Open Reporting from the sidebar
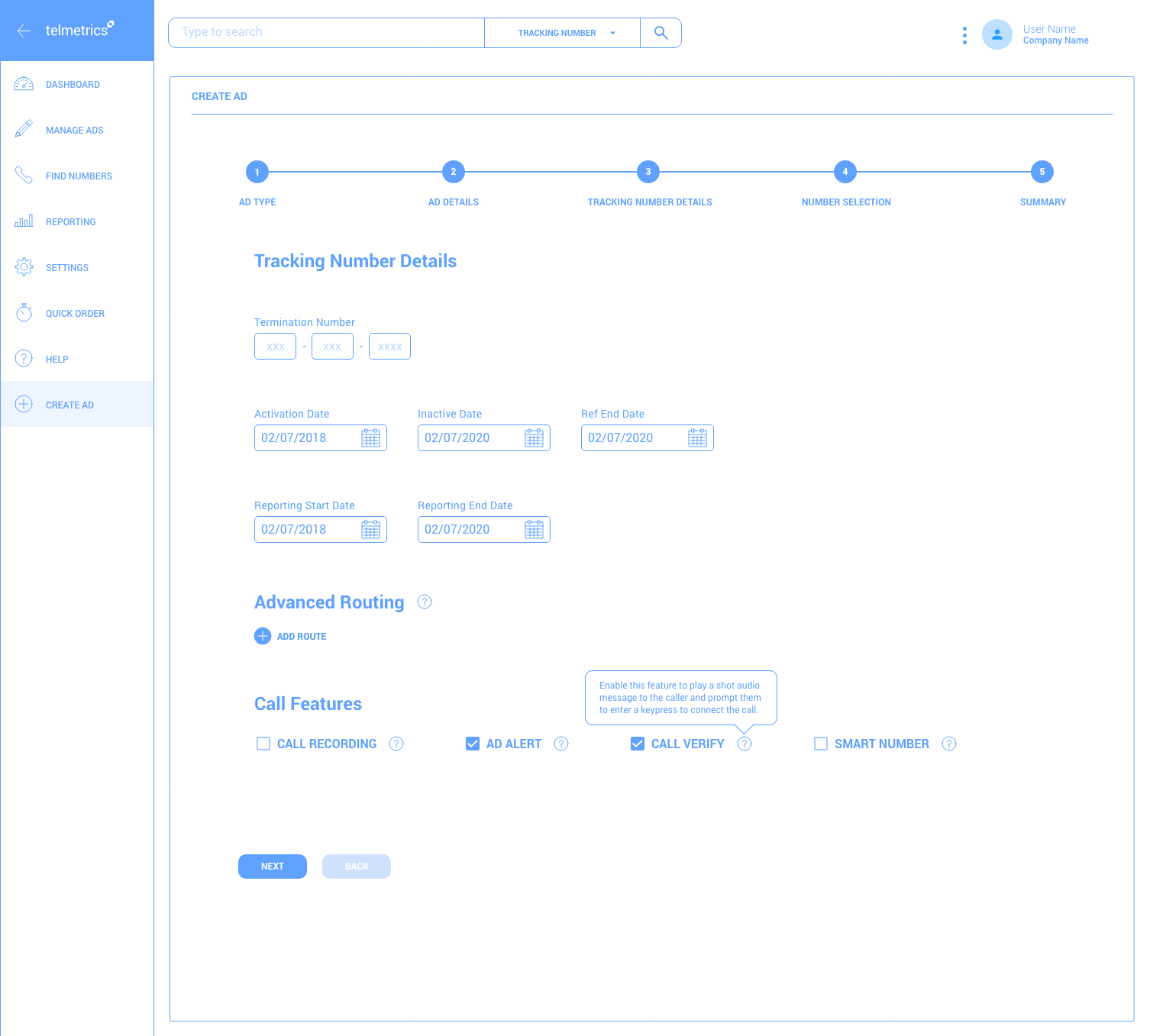The width and height of the screenshot is (1150, 1036). (70, 222)
